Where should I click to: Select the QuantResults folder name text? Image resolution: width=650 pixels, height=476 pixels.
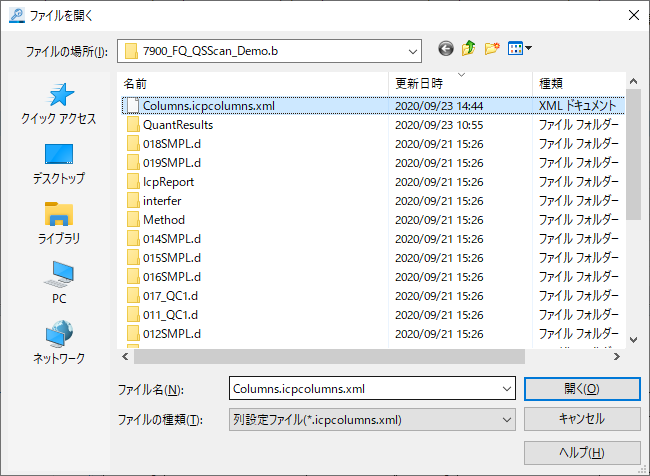(178, 125)
